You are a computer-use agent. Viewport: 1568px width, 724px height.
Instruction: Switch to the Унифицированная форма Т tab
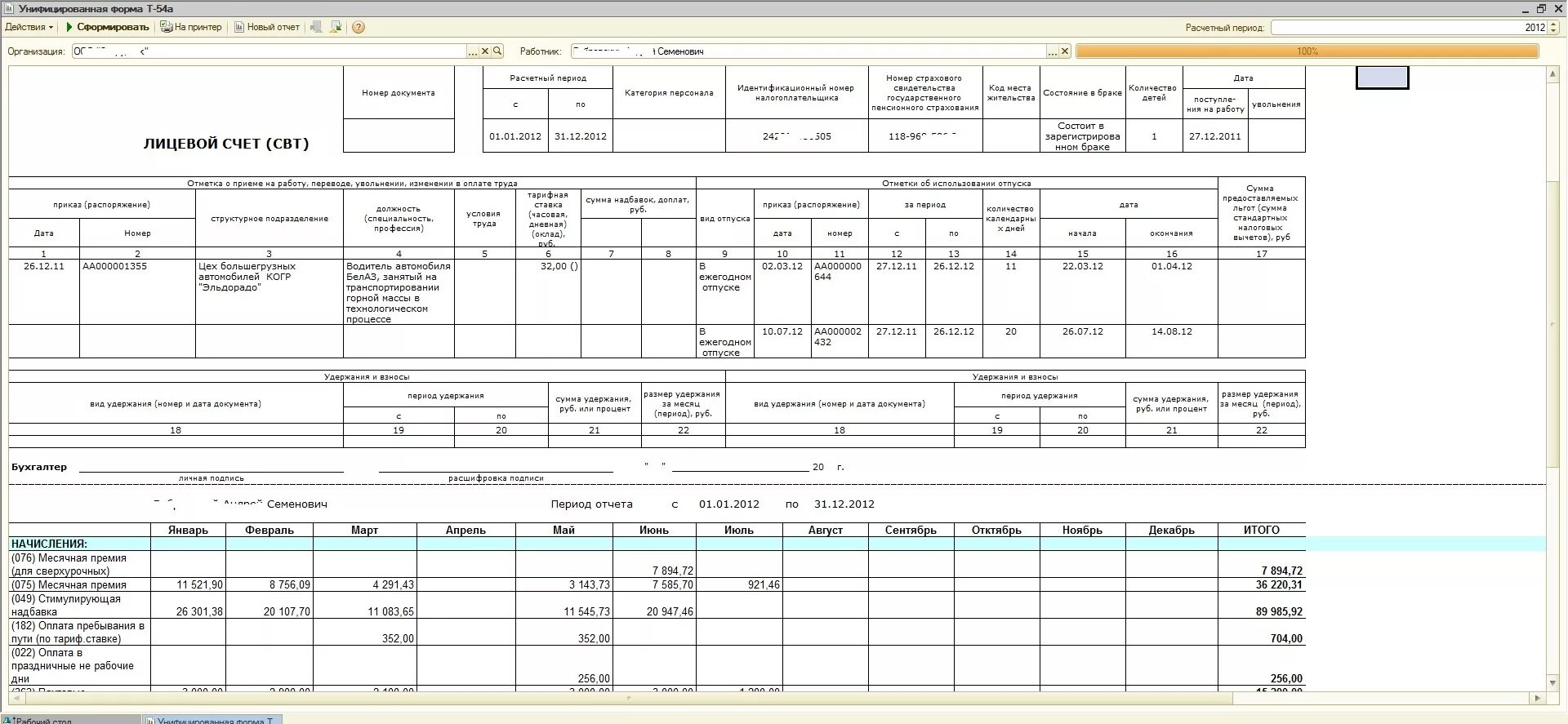tap(212, 719)
